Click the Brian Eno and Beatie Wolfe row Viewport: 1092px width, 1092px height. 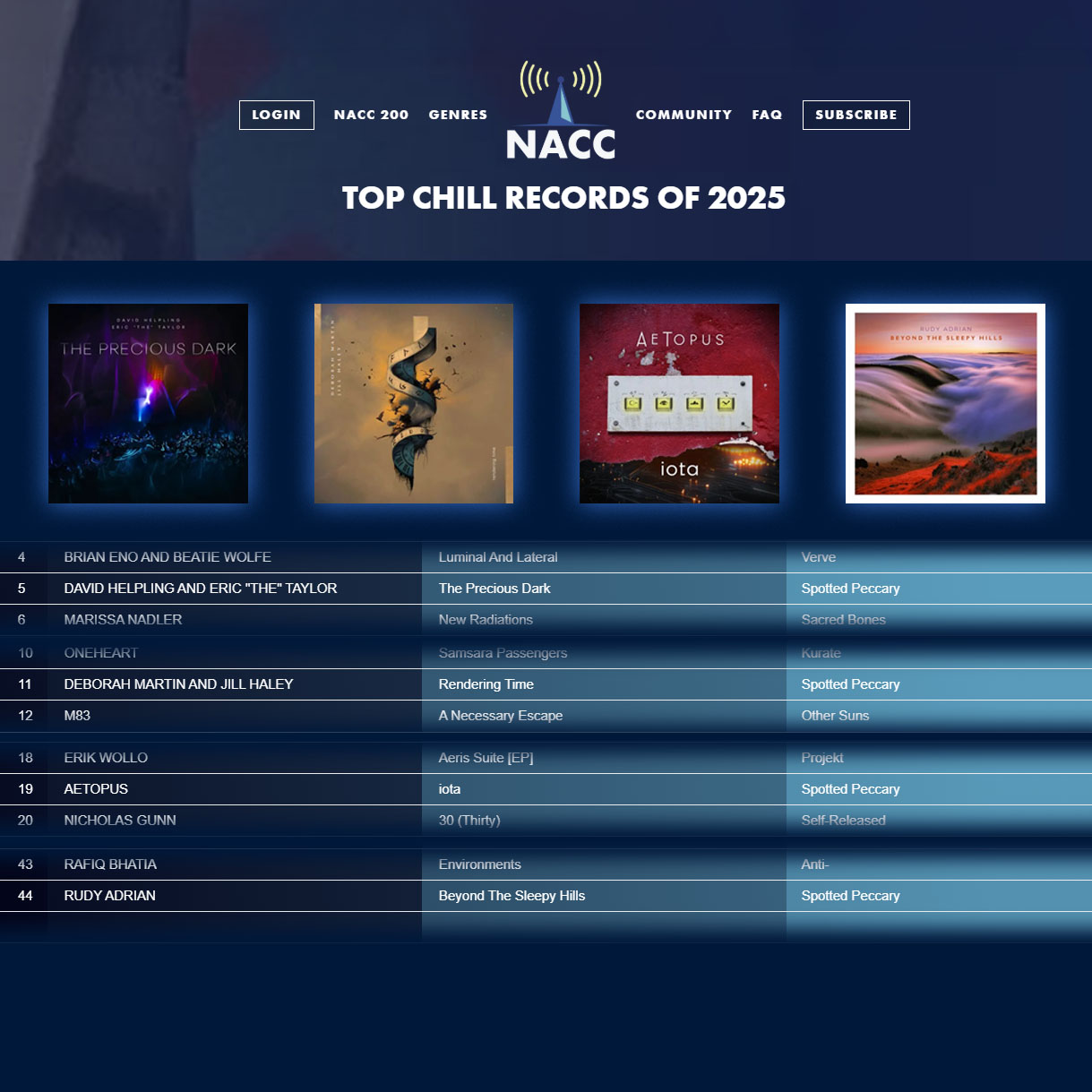pos(168,557)
